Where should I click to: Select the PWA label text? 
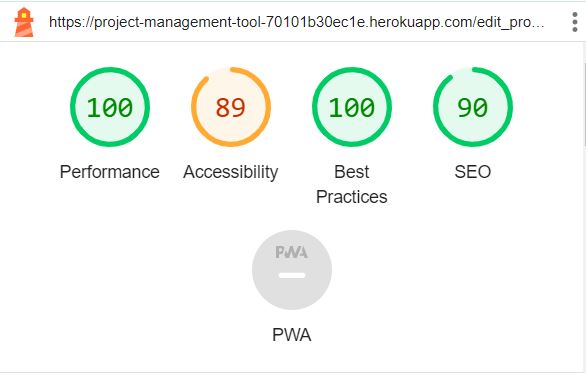[292, 335]
